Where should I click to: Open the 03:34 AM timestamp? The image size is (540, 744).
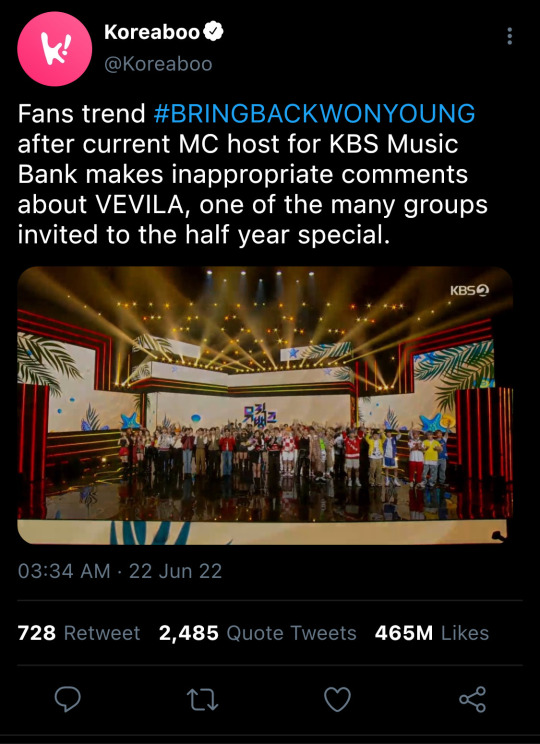[x=64, y=571]
